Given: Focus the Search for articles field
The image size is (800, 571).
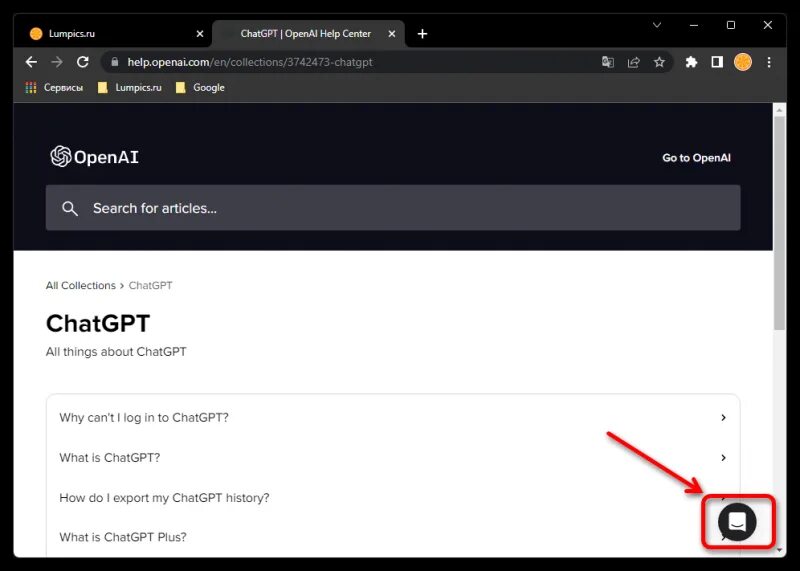Looking at the screenshot, I should click(393, 208).
